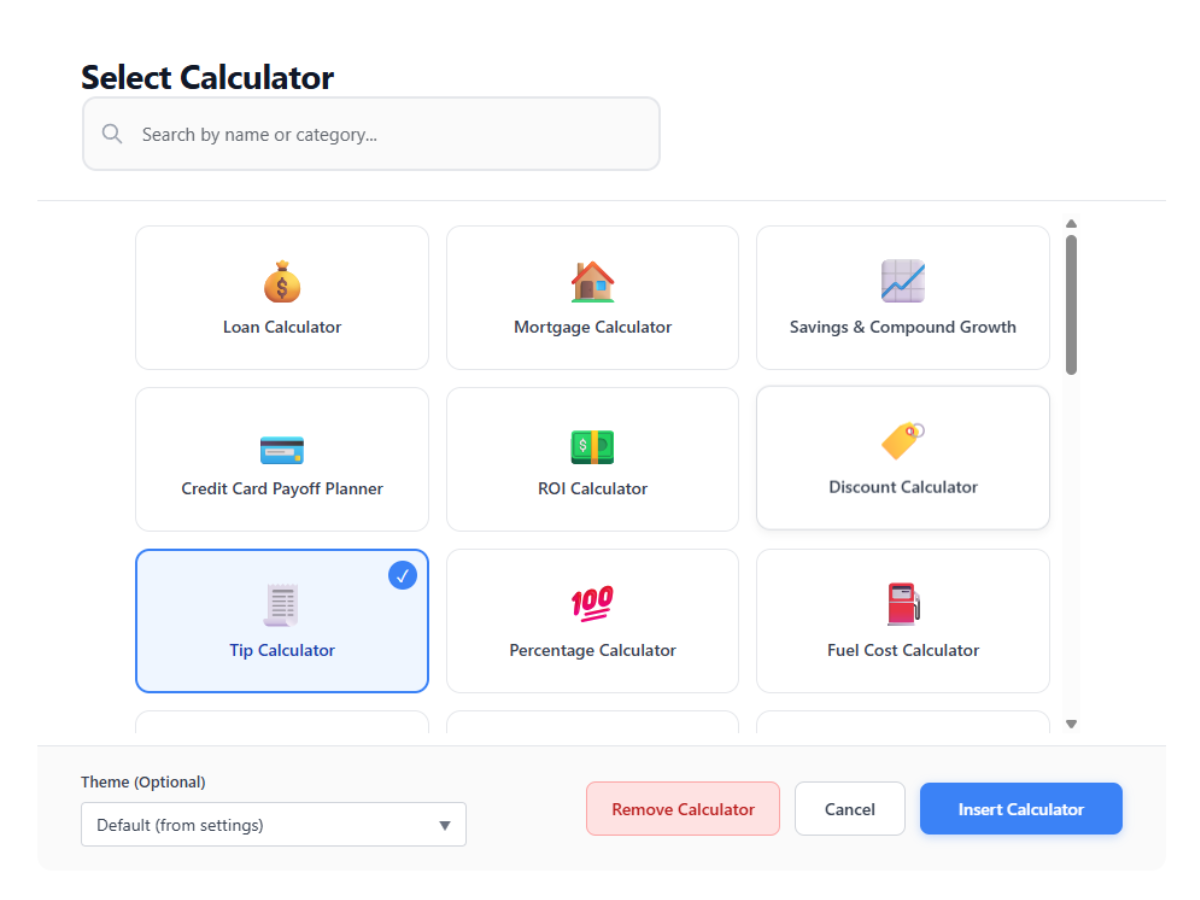Select the Fuel Cost Calculator card
The height and width of the screenshot is (900, 1200).
[902, 621]
